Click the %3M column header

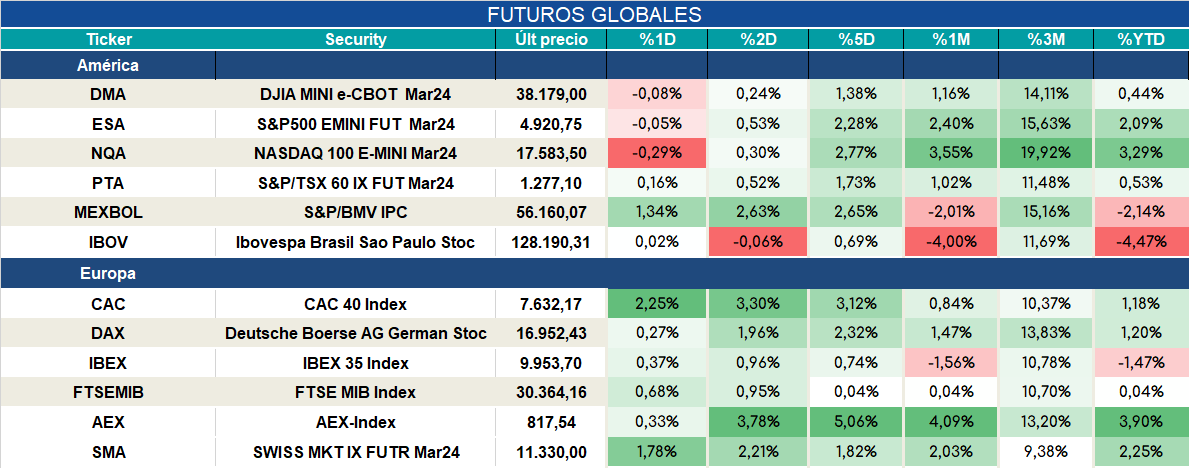(1046, 40)
